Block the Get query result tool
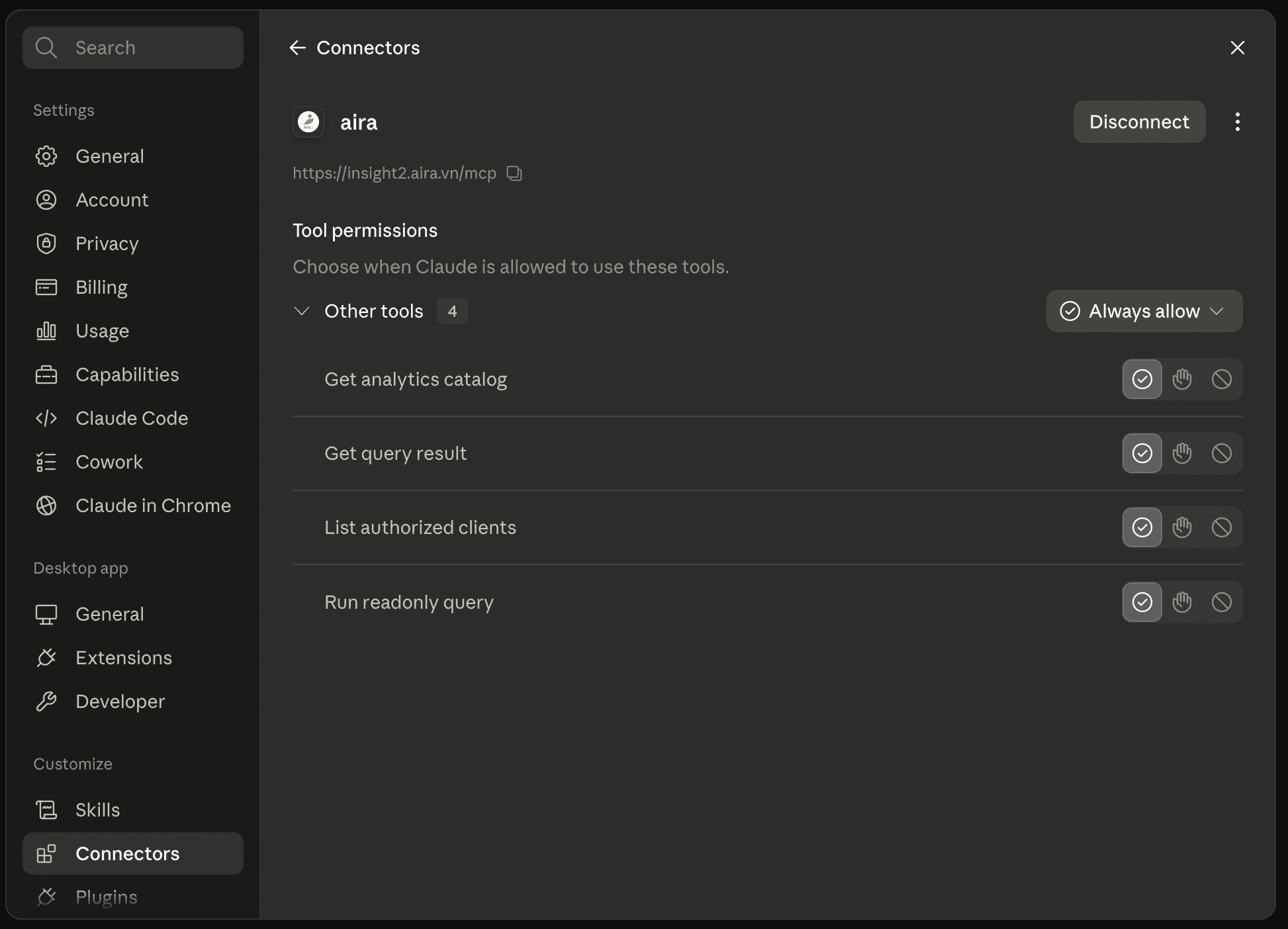This screenshot has height=929, width=1288. click(x=1222, y=453)
